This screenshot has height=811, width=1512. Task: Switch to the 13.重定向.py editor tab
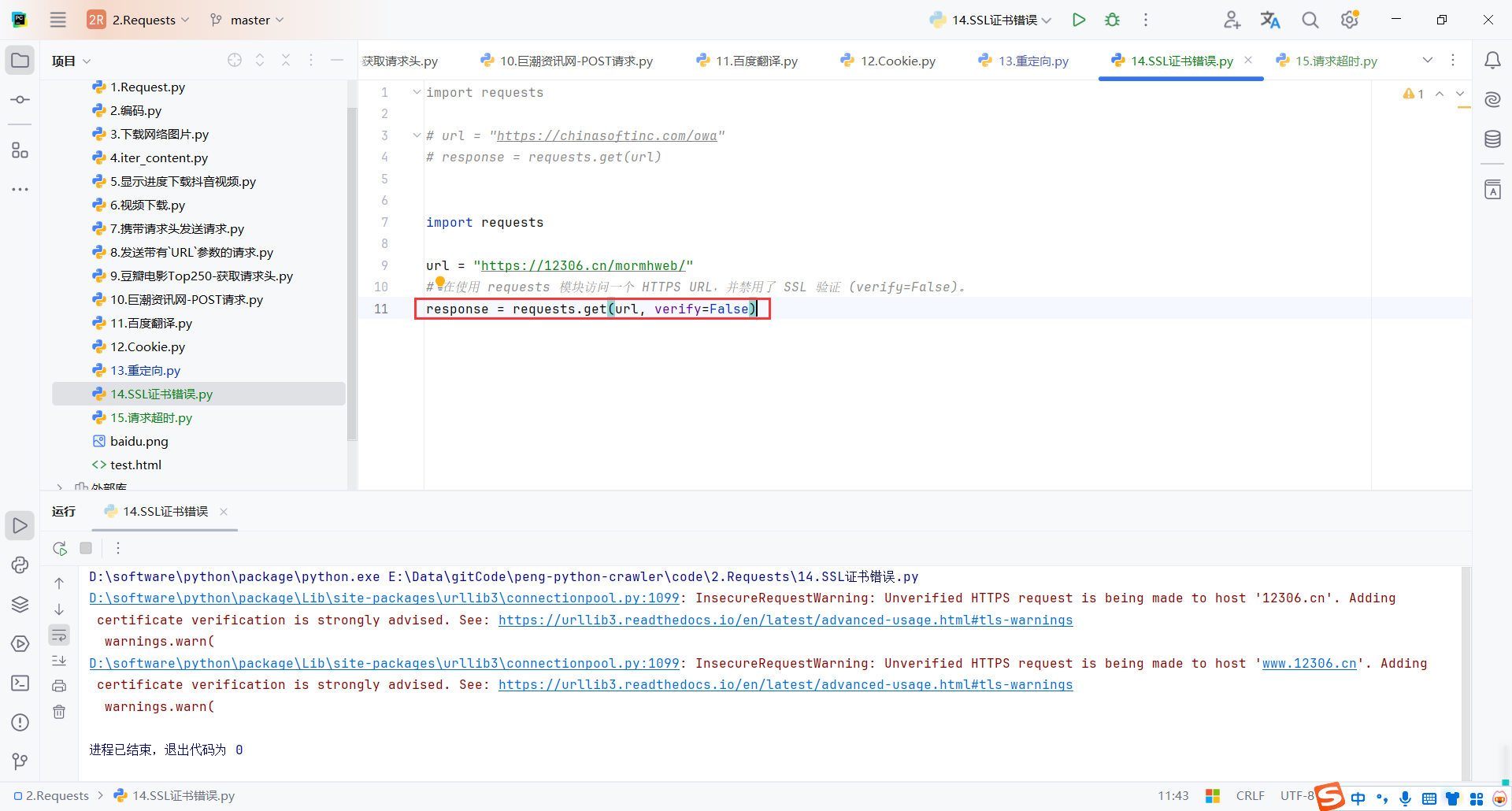1024,61
